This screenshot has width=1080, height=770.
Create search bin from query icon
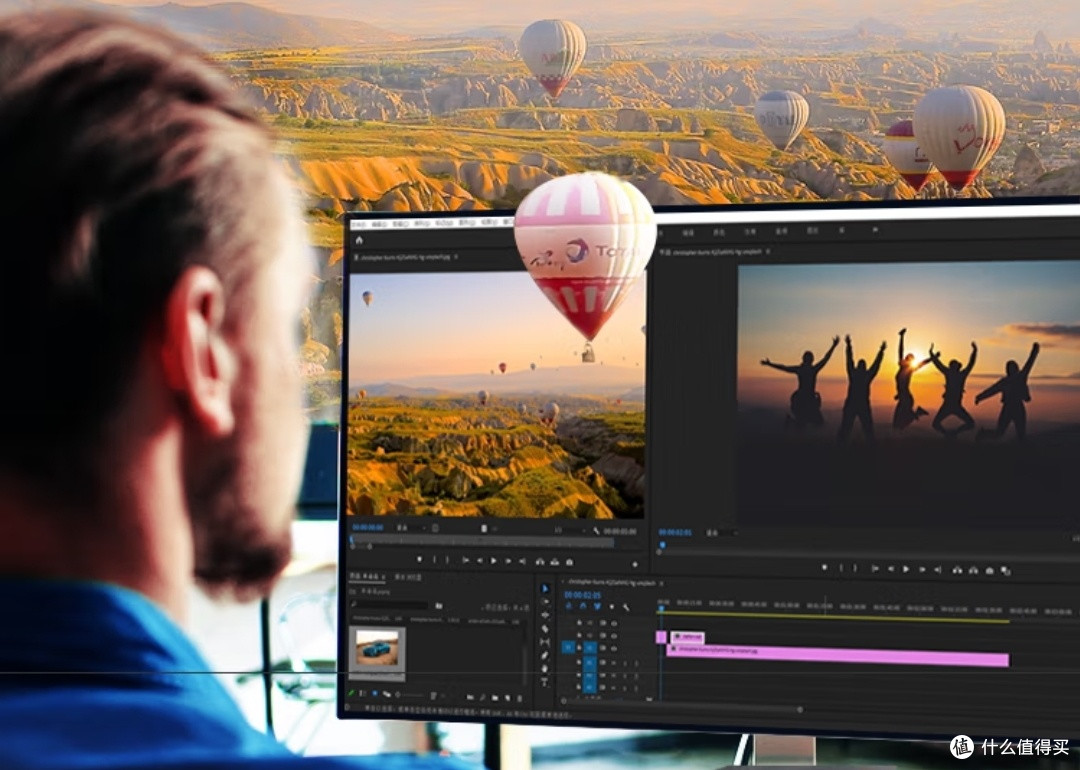[439, 606]
